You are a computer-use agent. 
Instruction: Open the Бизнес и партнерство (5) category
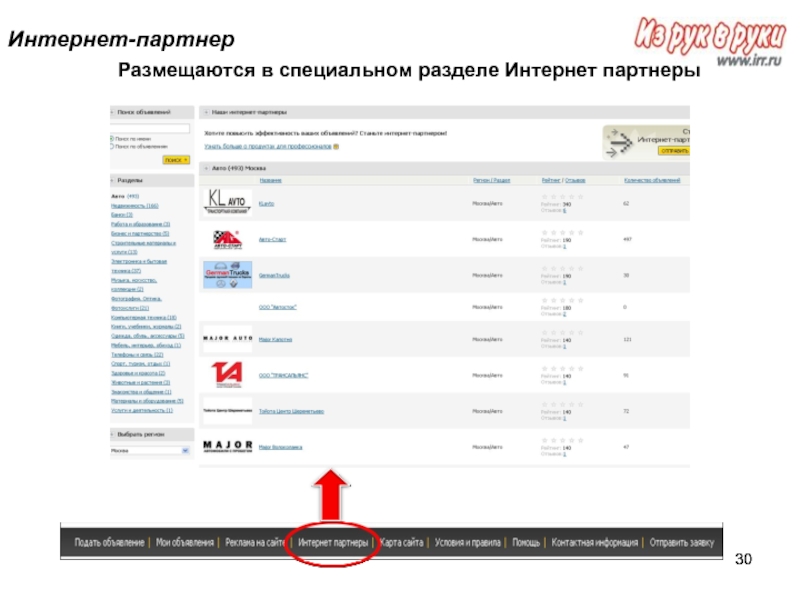pyautogui.click(x=140, y=234)
